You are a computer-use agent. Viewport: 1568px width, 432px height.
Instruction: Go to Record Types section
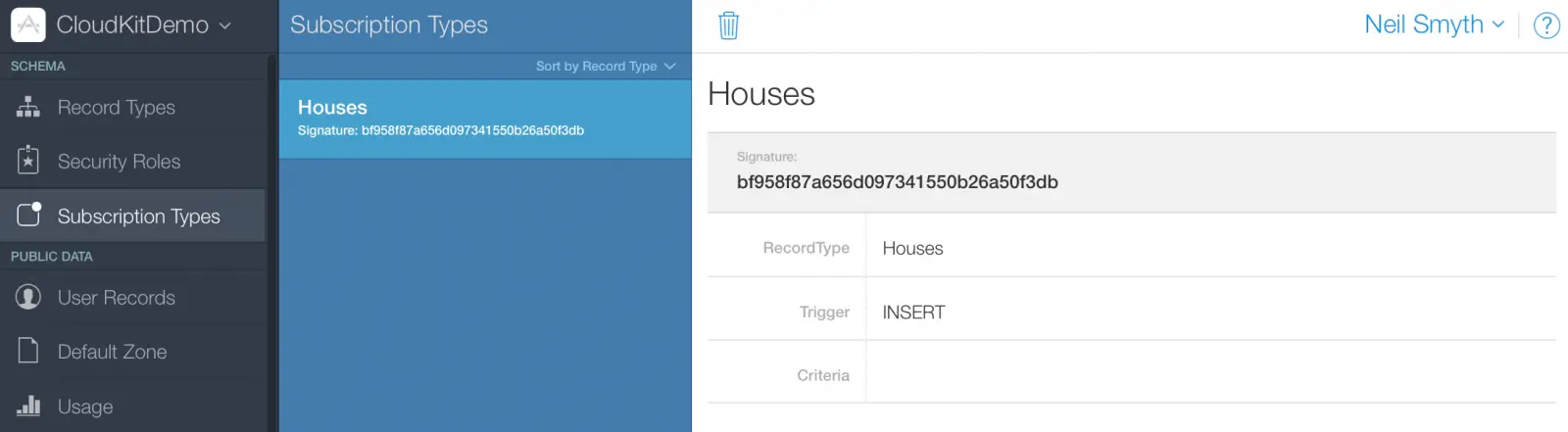click(117, 108)
